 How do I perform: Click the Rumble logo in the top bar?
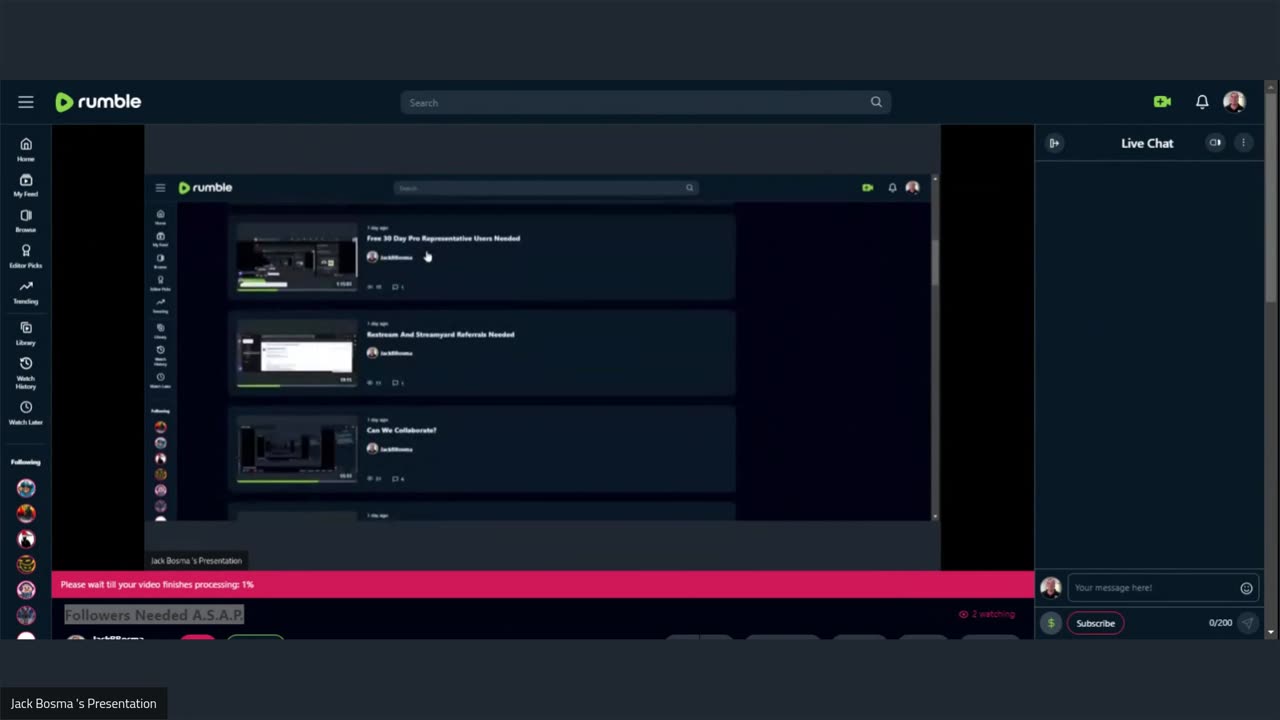[x=98, y=102]
